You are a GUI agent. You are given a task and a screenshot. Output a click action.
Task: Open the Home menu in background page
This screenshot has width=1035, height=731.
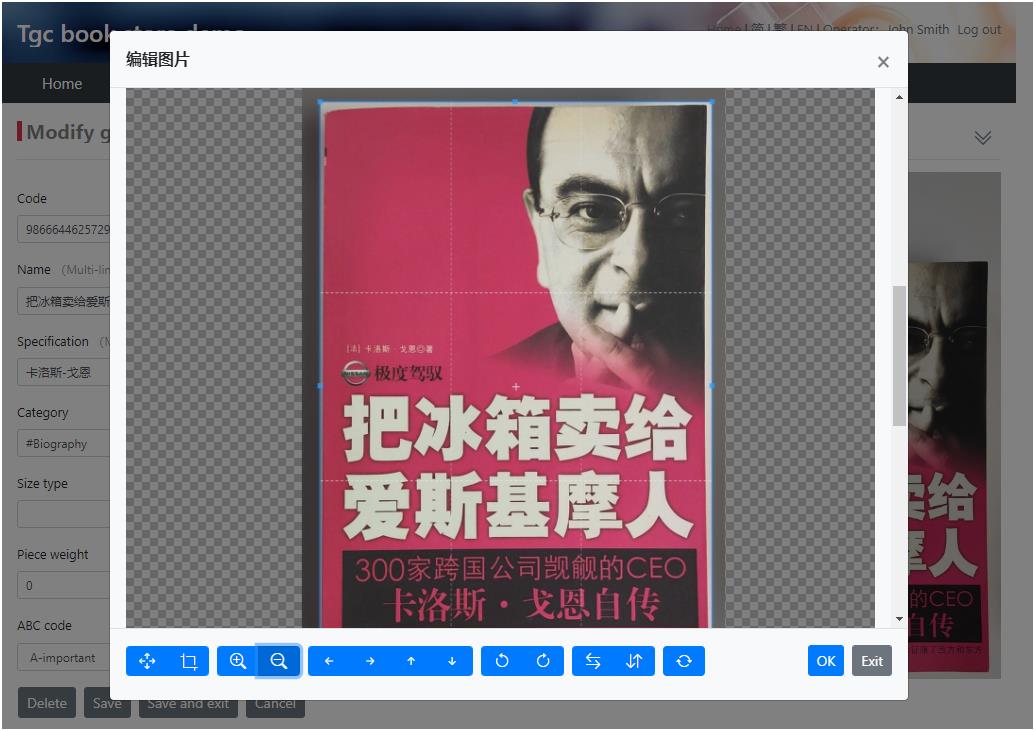click(x=62, y=84)
